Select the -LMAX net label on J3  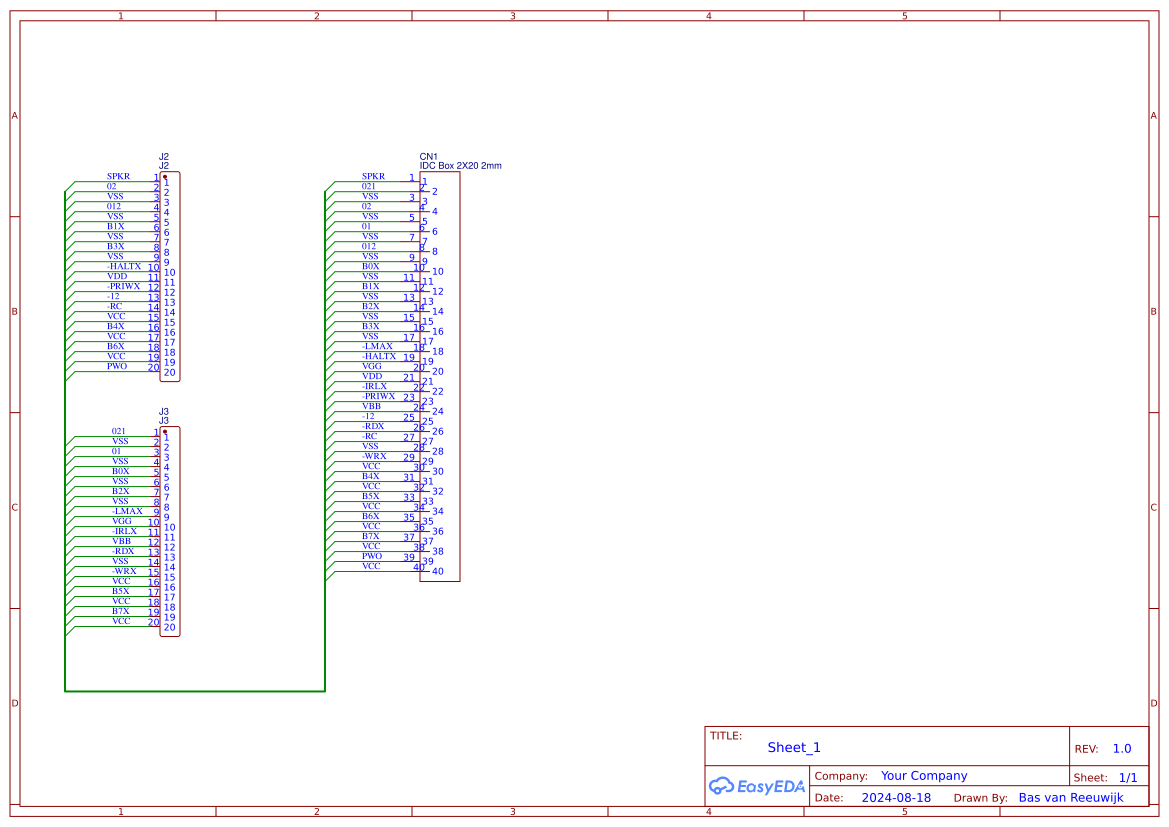(x=127, y=511)
